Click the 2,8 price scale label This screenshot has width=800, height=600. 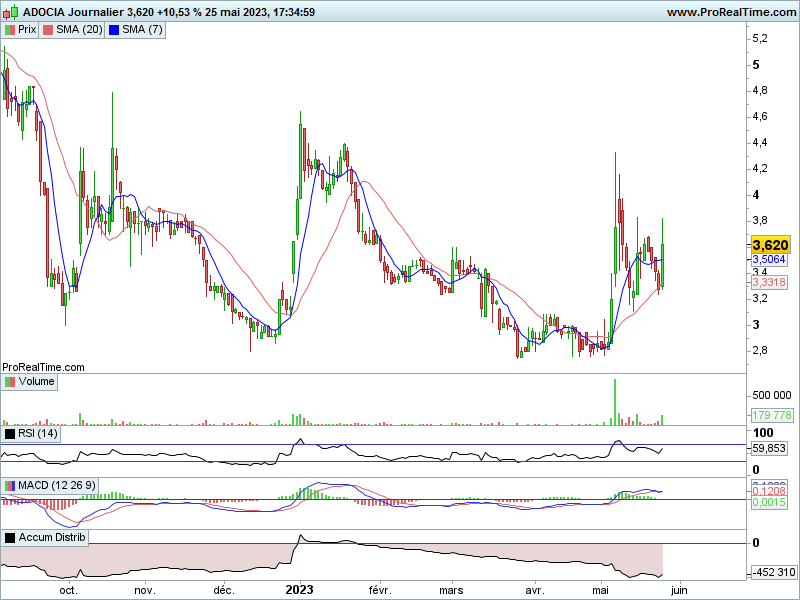pos(760,351)
